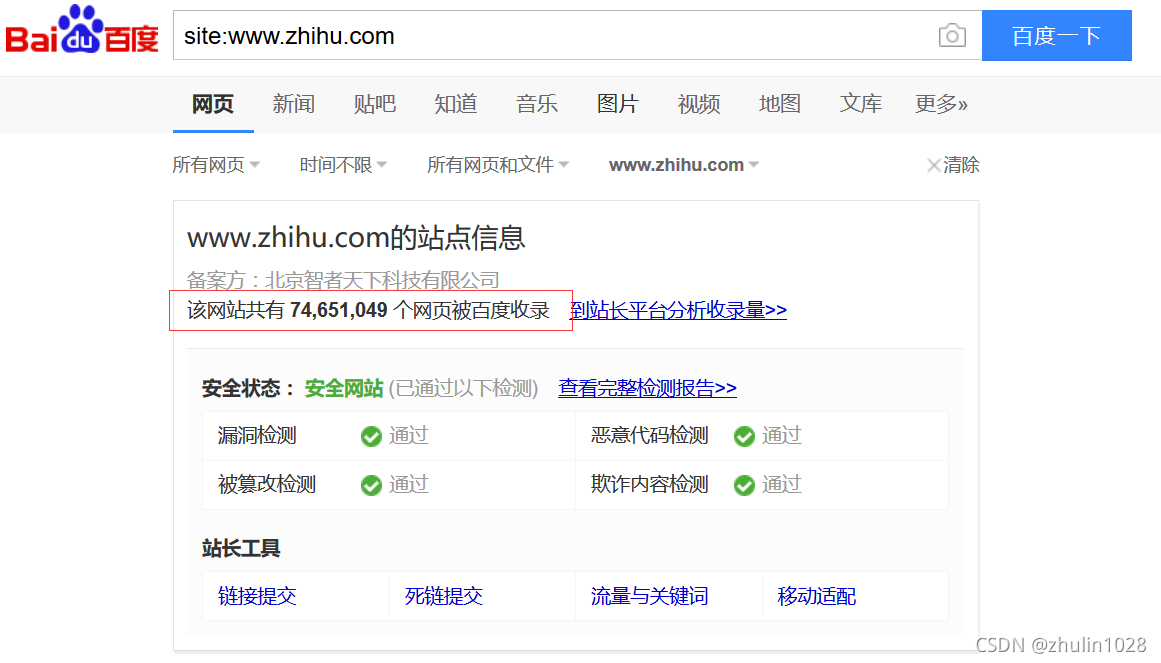Click the 百度一下 search button
The width and height of the screenshot is (1161, 663).
[1057, 36]
